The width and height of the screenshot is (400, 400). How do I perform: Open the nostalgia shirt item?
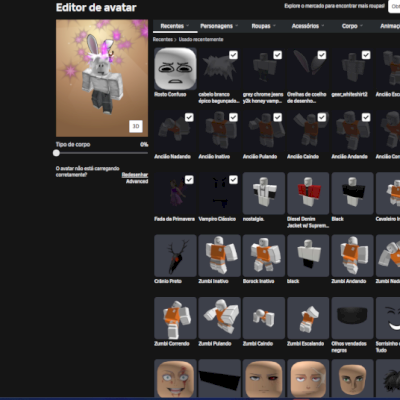click(x=264, y=193)
